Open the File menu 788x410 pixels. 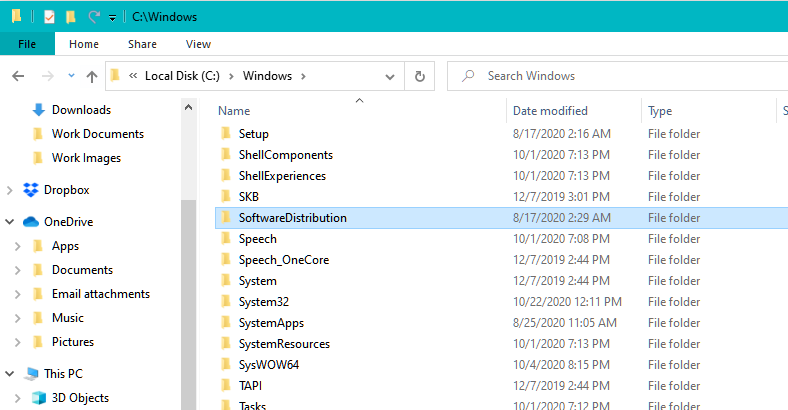(x=27, y=44)
